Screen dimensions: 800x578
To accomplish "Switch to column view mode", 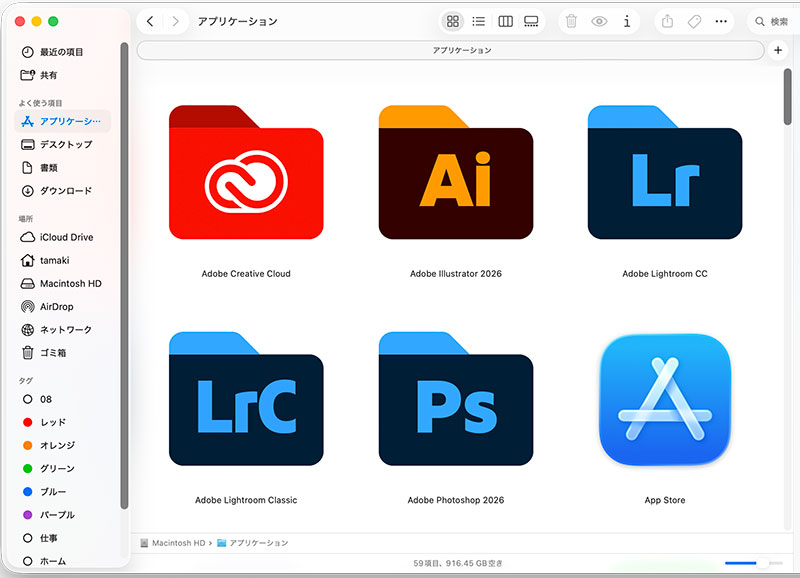I will click(505, 21).
